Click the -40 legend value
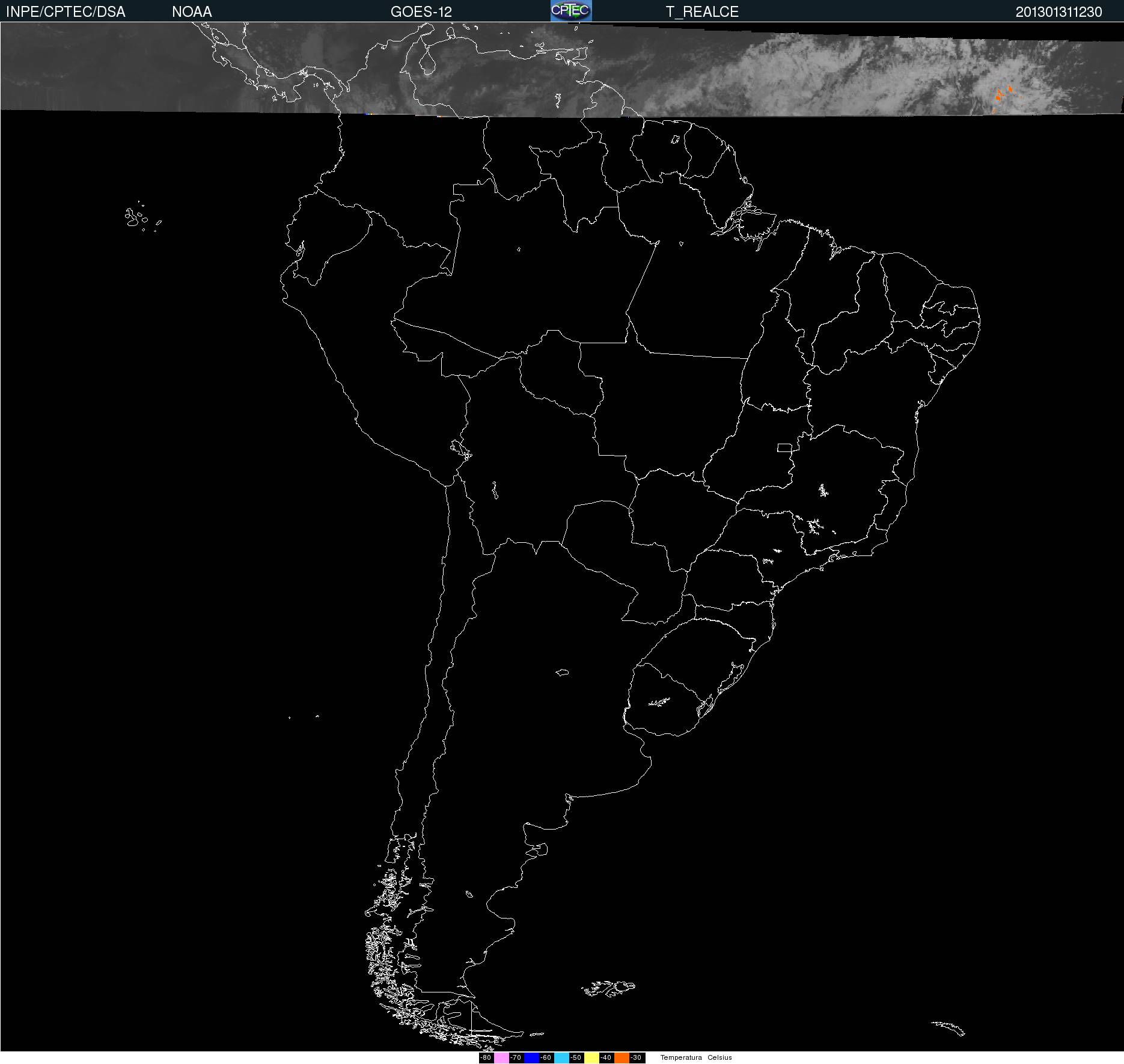Viewport: 1124px width, 1064px height. 606,1058
